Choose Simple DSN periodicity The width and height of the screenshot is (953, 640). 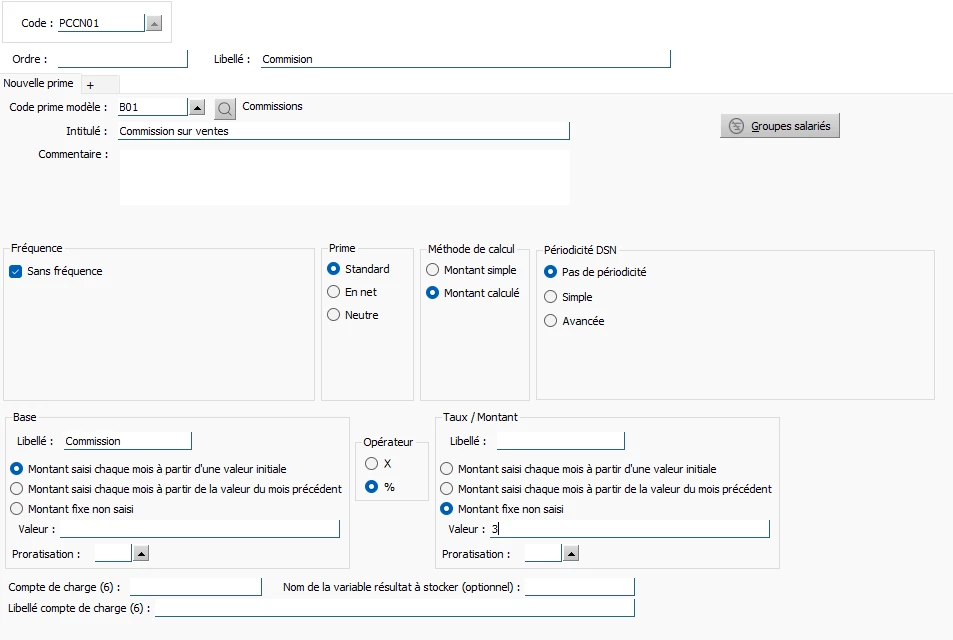[x=551, y=297]
